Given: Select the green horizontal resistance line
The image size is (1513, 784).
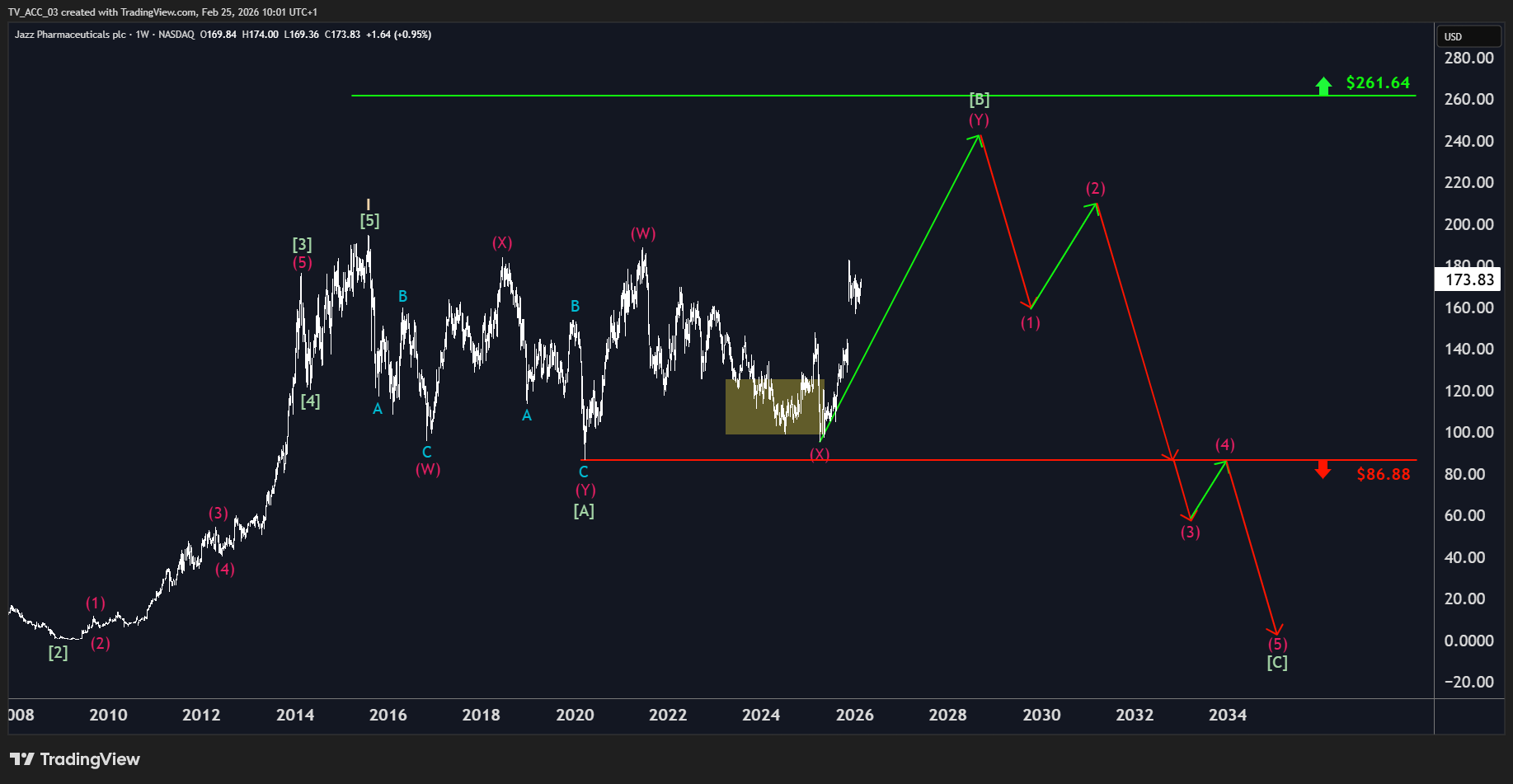Looking at the screenshot, I should [883, 96].
